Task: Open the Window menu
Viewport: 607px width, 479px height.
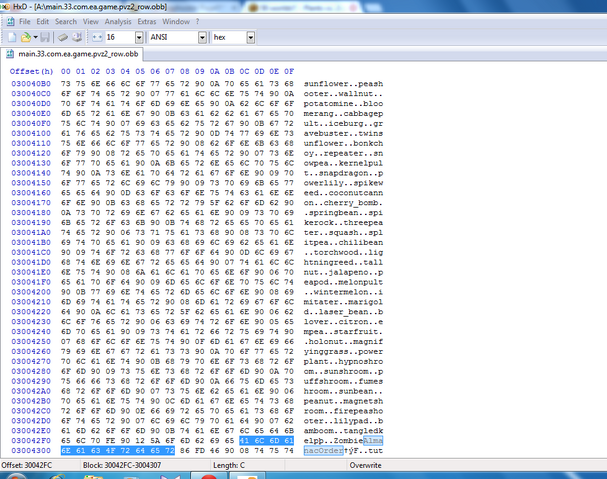Action: point(176,22)
